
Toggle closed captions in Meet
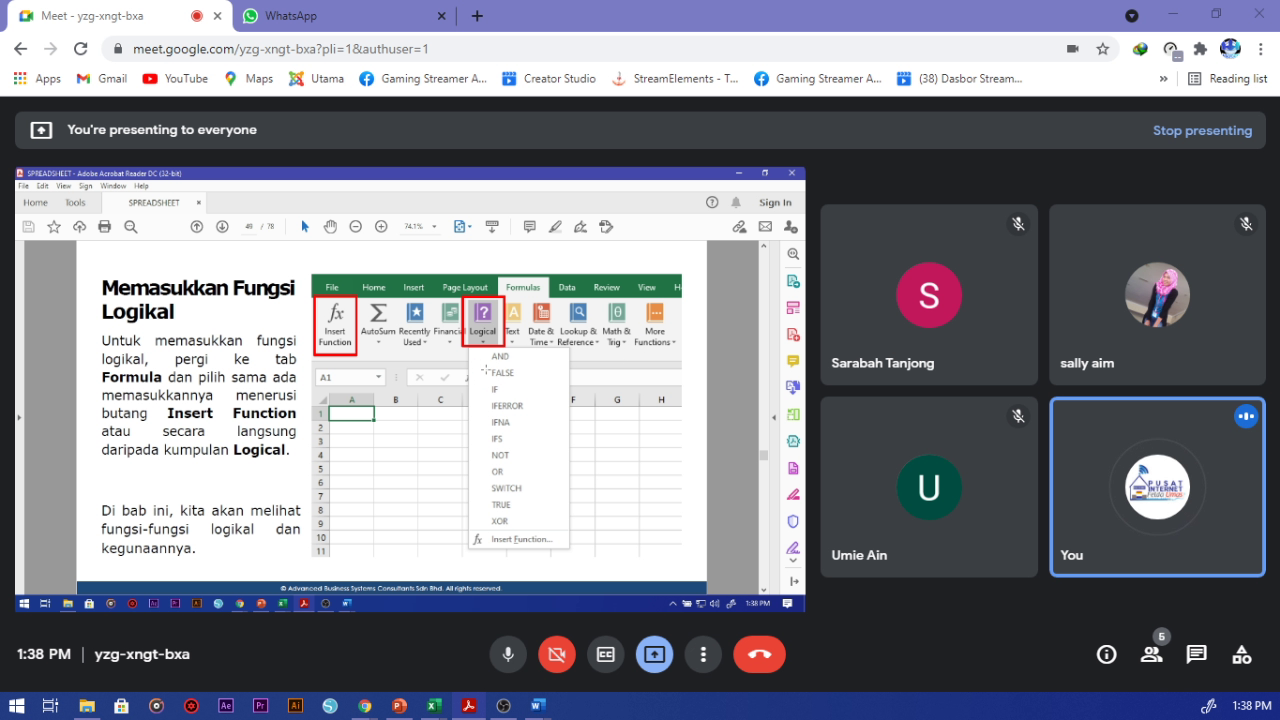(605, 654)
